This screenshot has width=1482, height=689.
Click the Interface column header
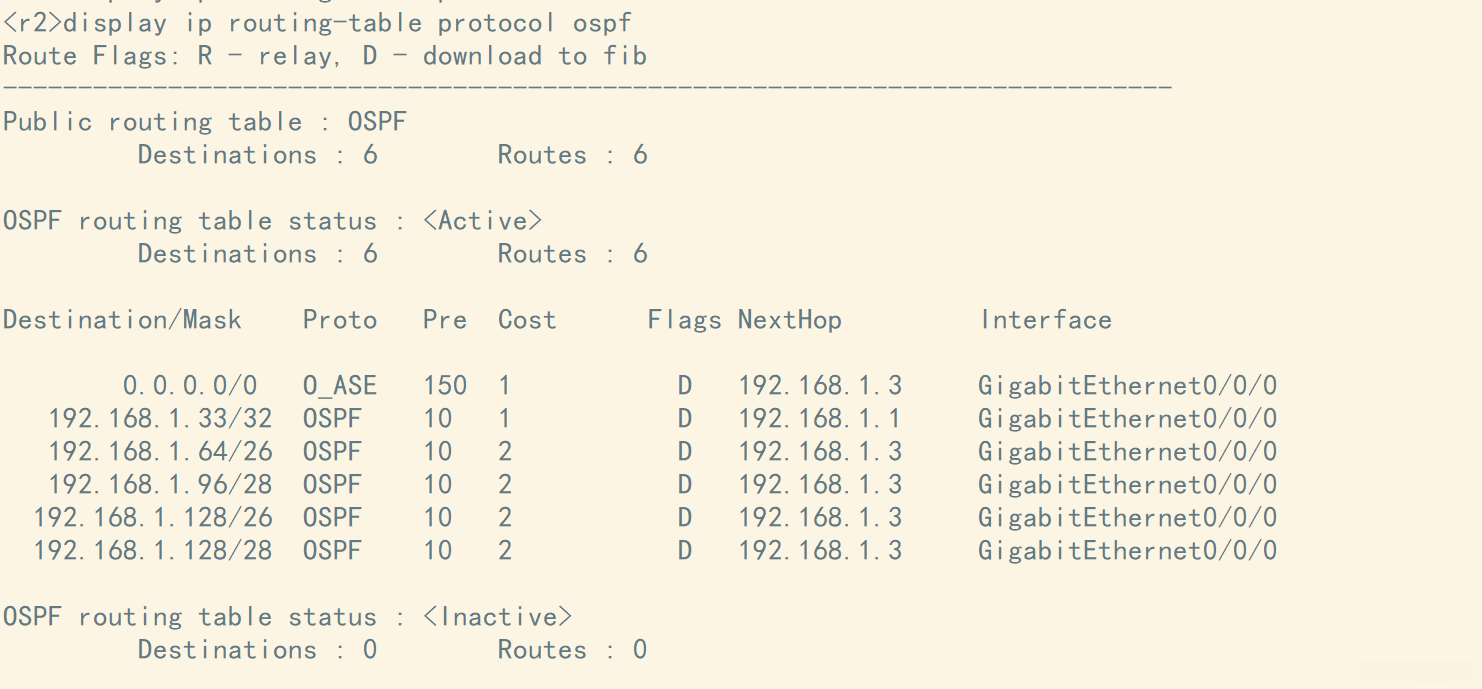[x=1046, y=320]
